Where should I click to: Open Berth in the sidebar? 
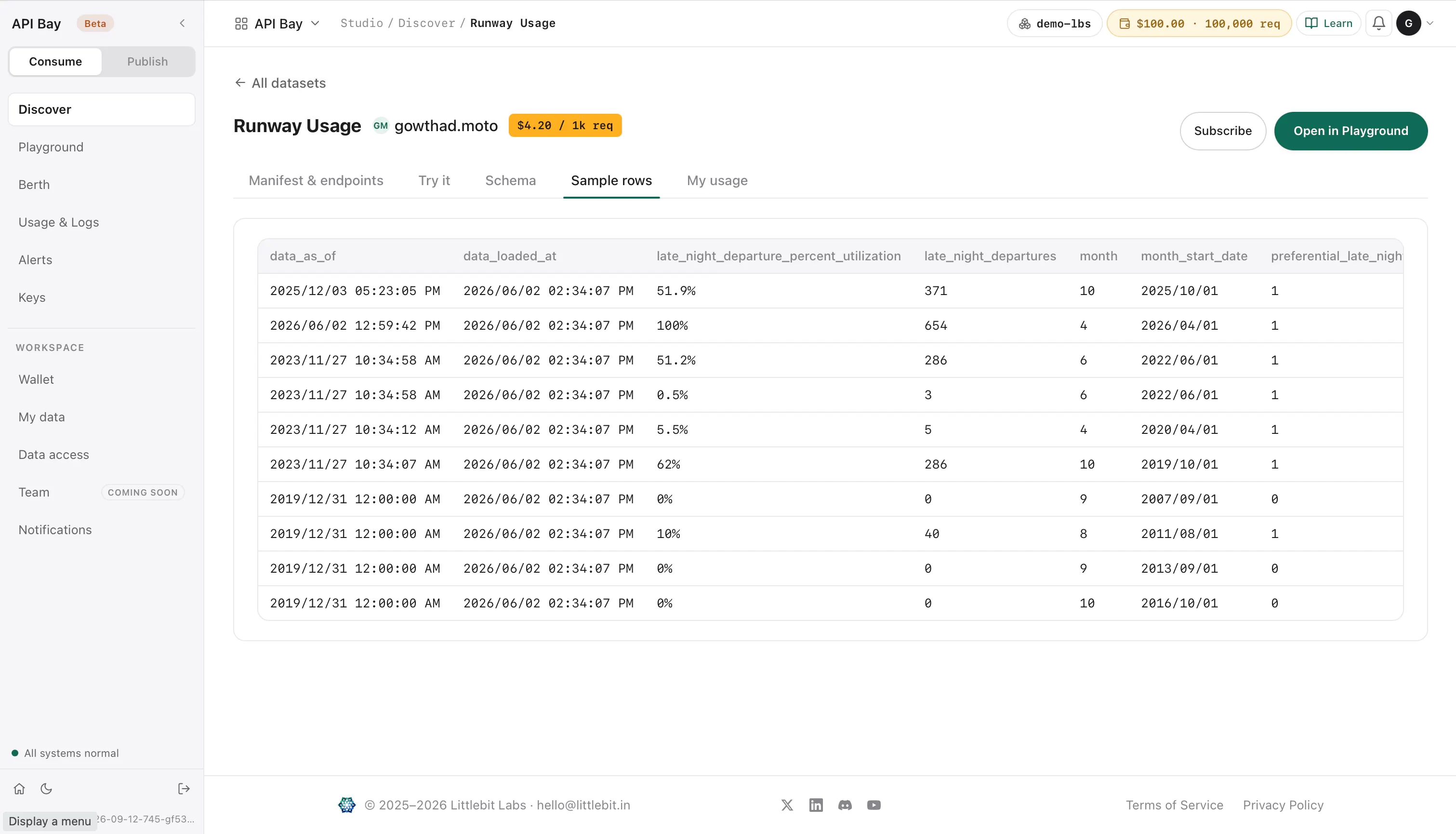pyautogui.click(x=102, y=185)
